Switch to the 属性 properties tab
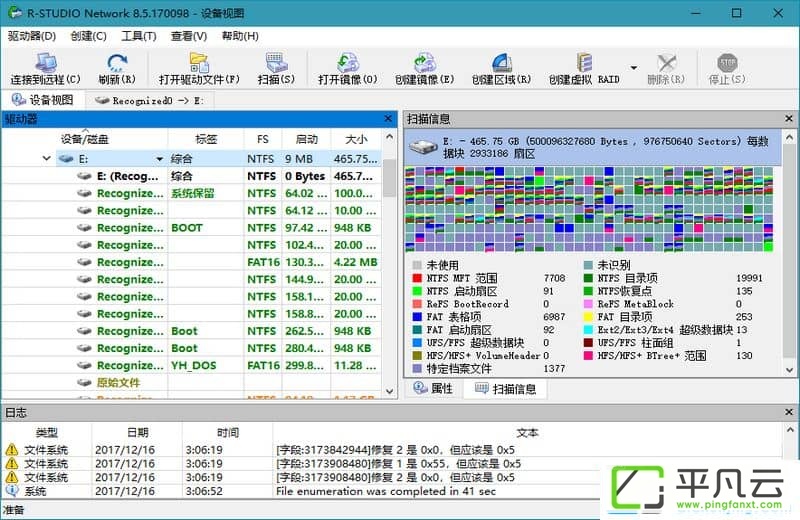Image resolution: width=800 pixels, height=520 pixels. (x=434, y=388)
